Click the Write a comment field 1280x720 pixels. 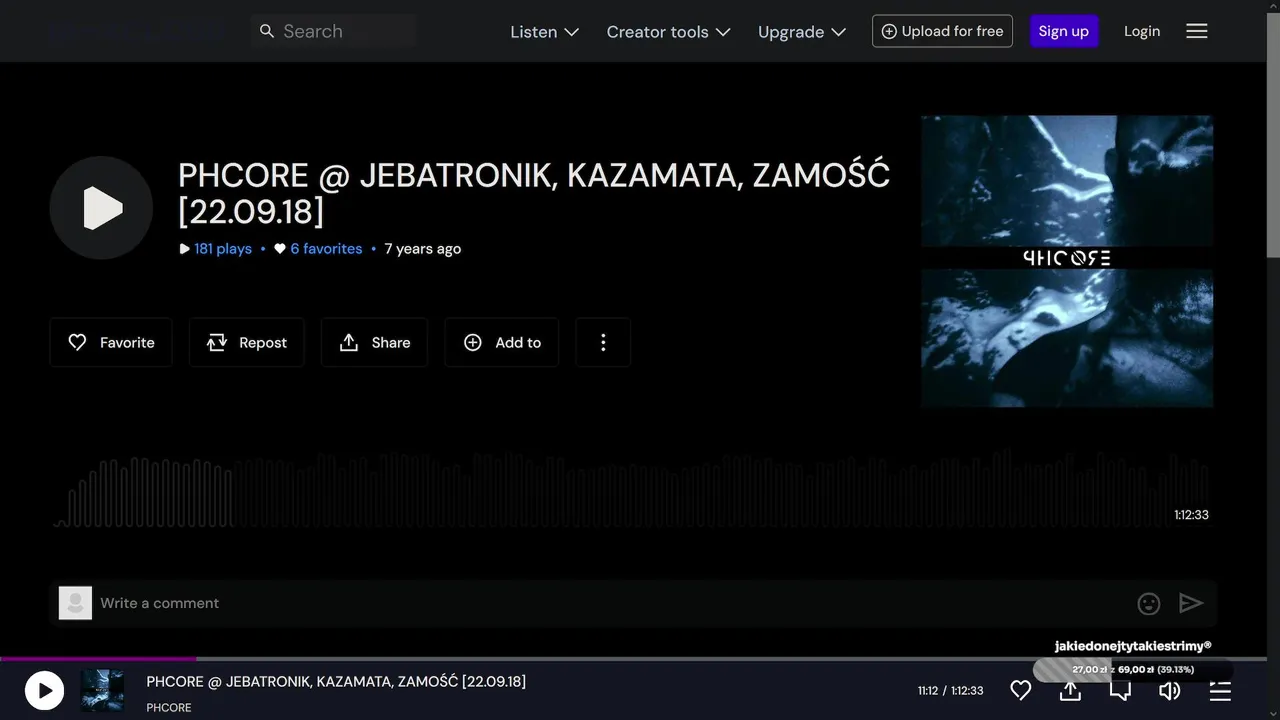(610, 603)
